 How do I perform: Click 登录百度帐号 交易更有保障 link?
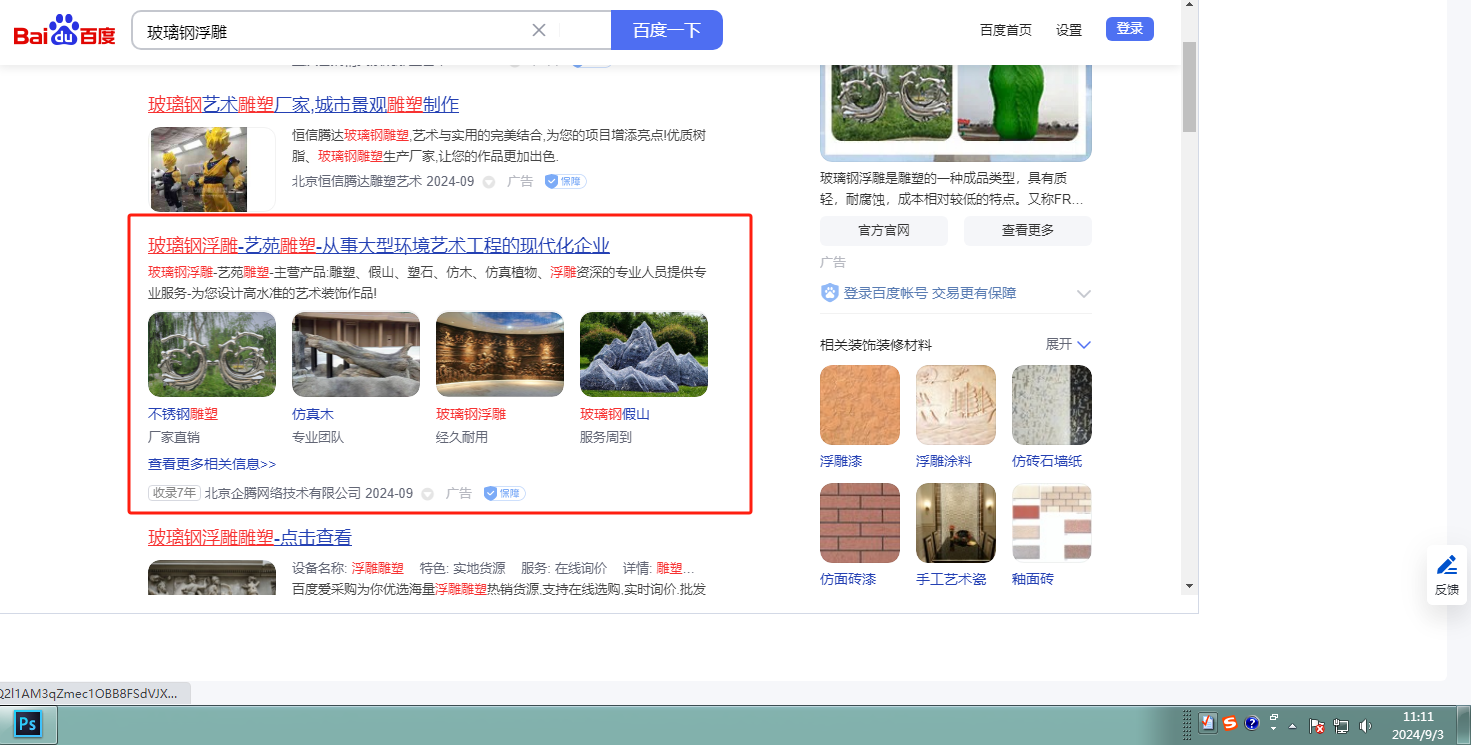coord(930,293)
